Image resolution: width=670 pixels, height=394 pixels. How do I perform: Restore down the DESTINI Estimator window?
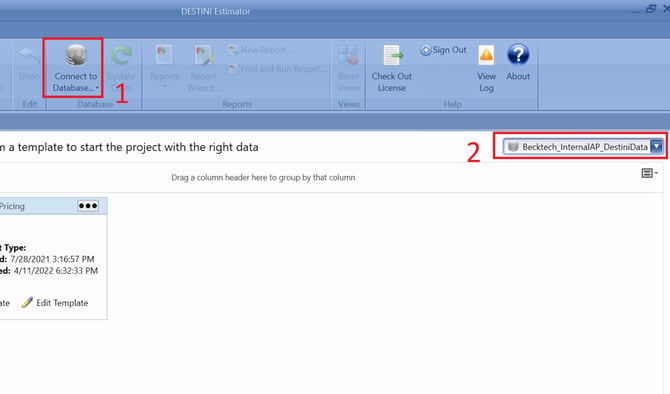pyautogui.click(x=651, y=9)
